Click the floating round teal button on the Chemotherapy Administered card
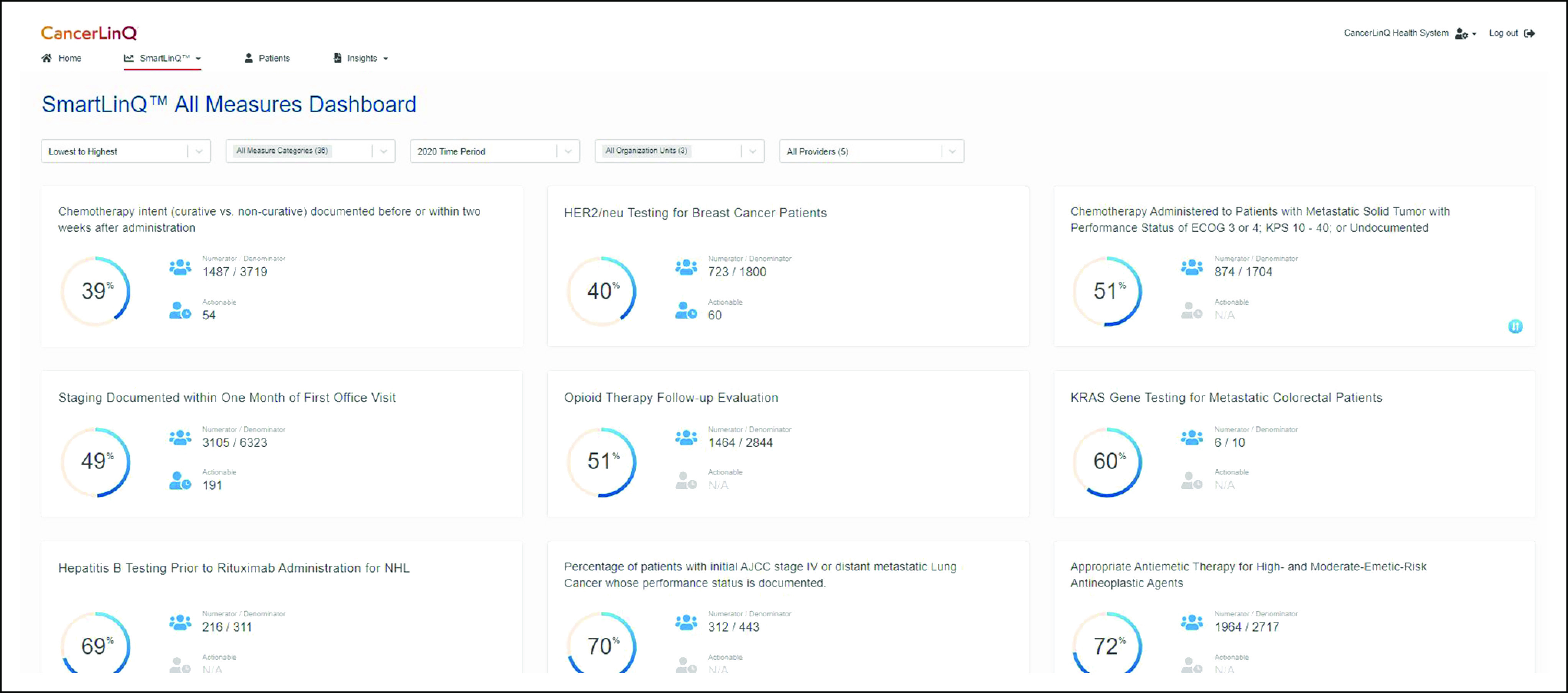The height and width of the screenshot is (693, 1568). pyautogui.click(x=1515, y=327)
